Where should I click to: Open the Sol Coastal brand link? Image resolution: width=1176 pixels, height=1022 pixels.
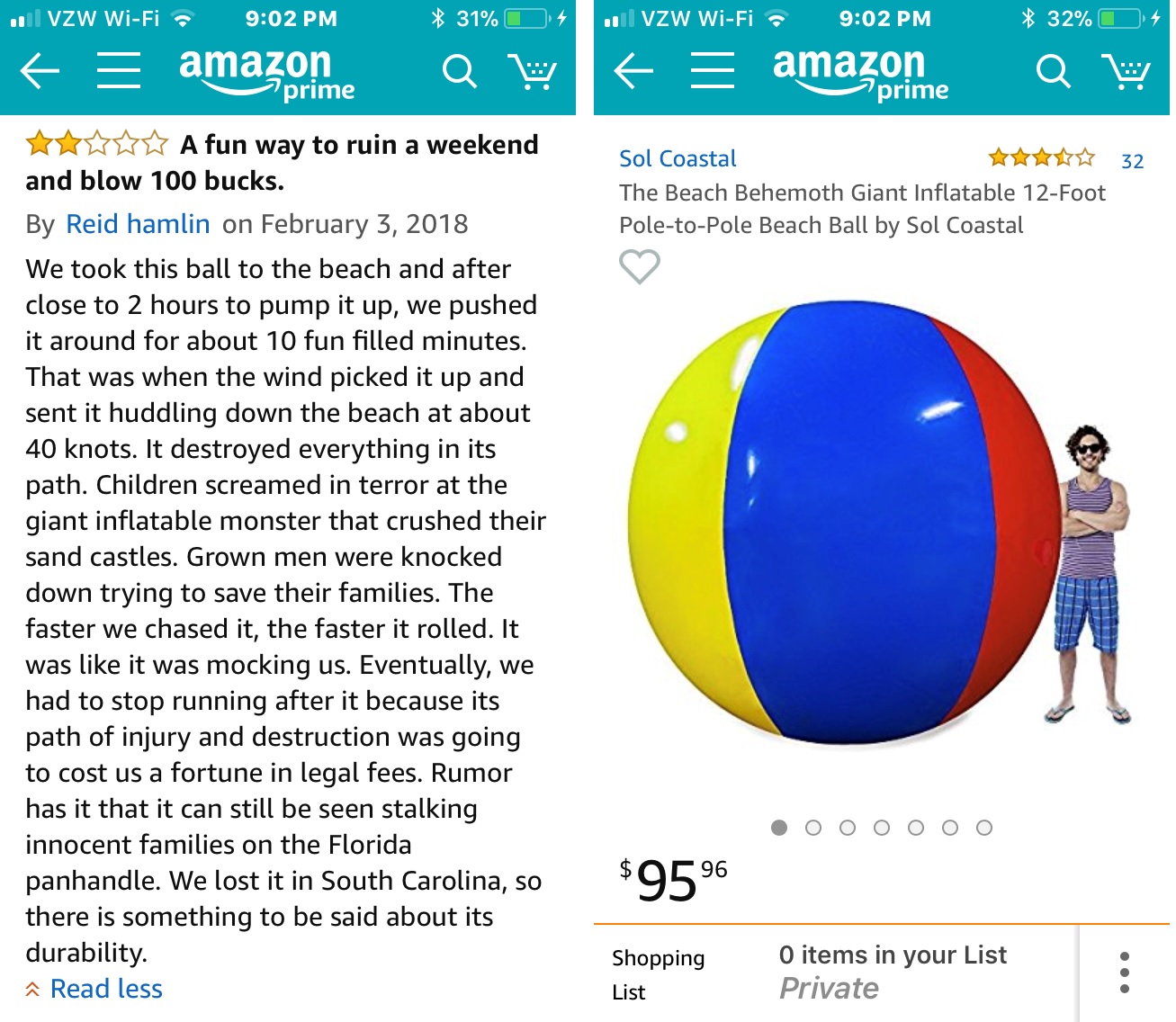pos(678,159)
